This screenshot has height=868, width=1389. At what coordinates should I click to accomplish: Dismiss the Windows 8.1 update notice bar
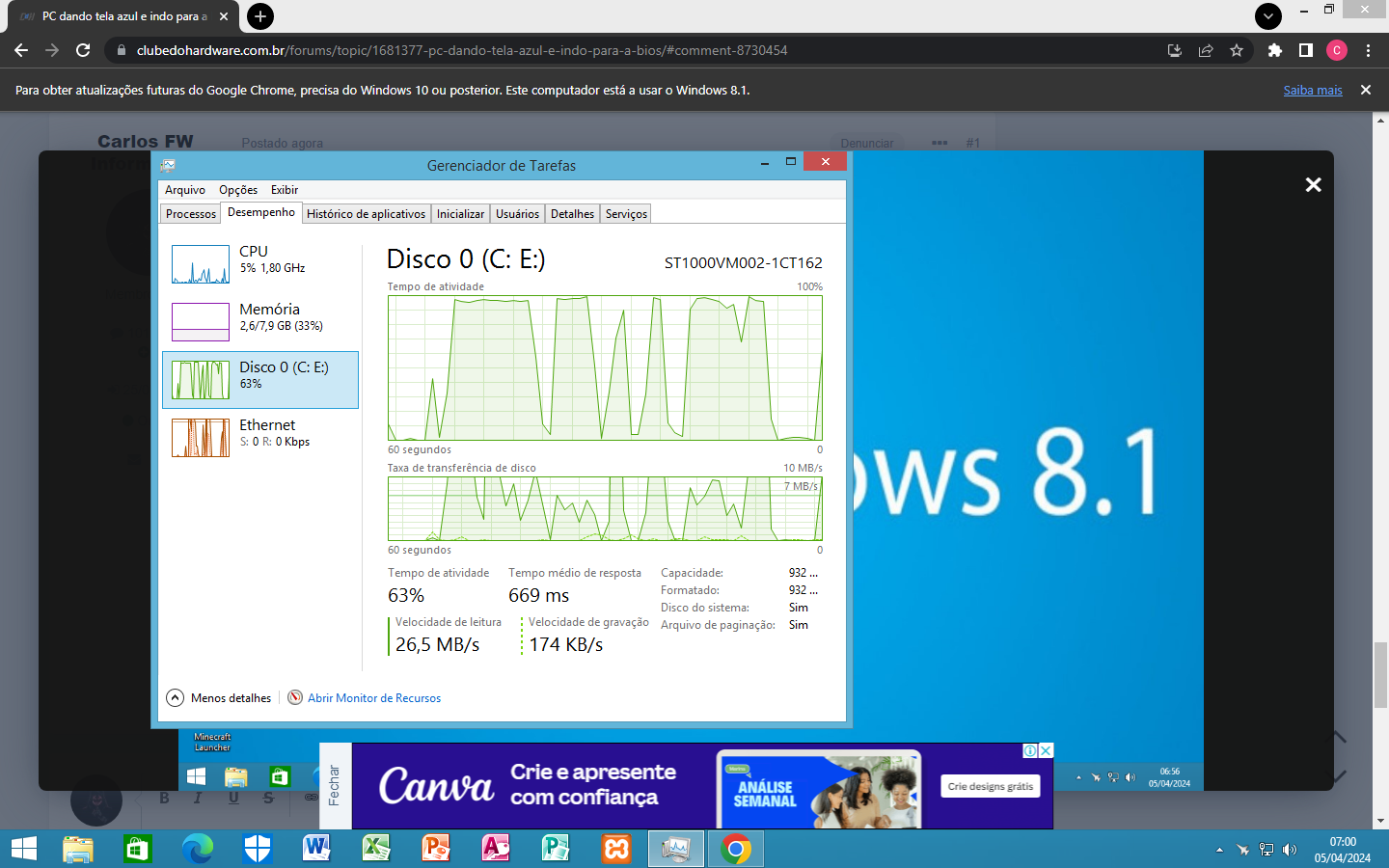1366,90
